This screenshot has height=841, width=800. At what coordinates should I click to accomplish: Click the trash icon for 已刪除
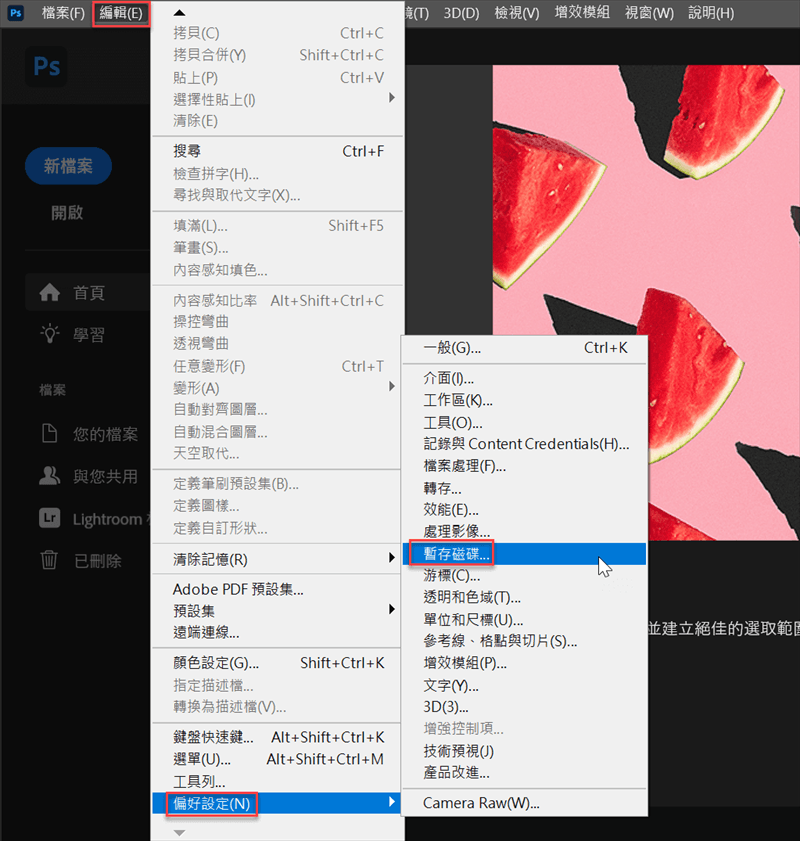(x=49, y=560)
